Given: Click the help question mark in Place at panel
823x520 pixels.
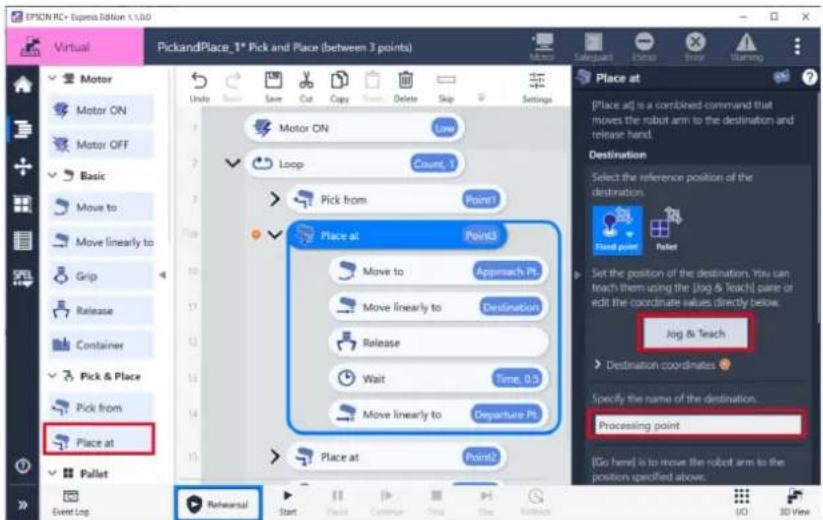Looking at the screenshot, I should point(809,78).
